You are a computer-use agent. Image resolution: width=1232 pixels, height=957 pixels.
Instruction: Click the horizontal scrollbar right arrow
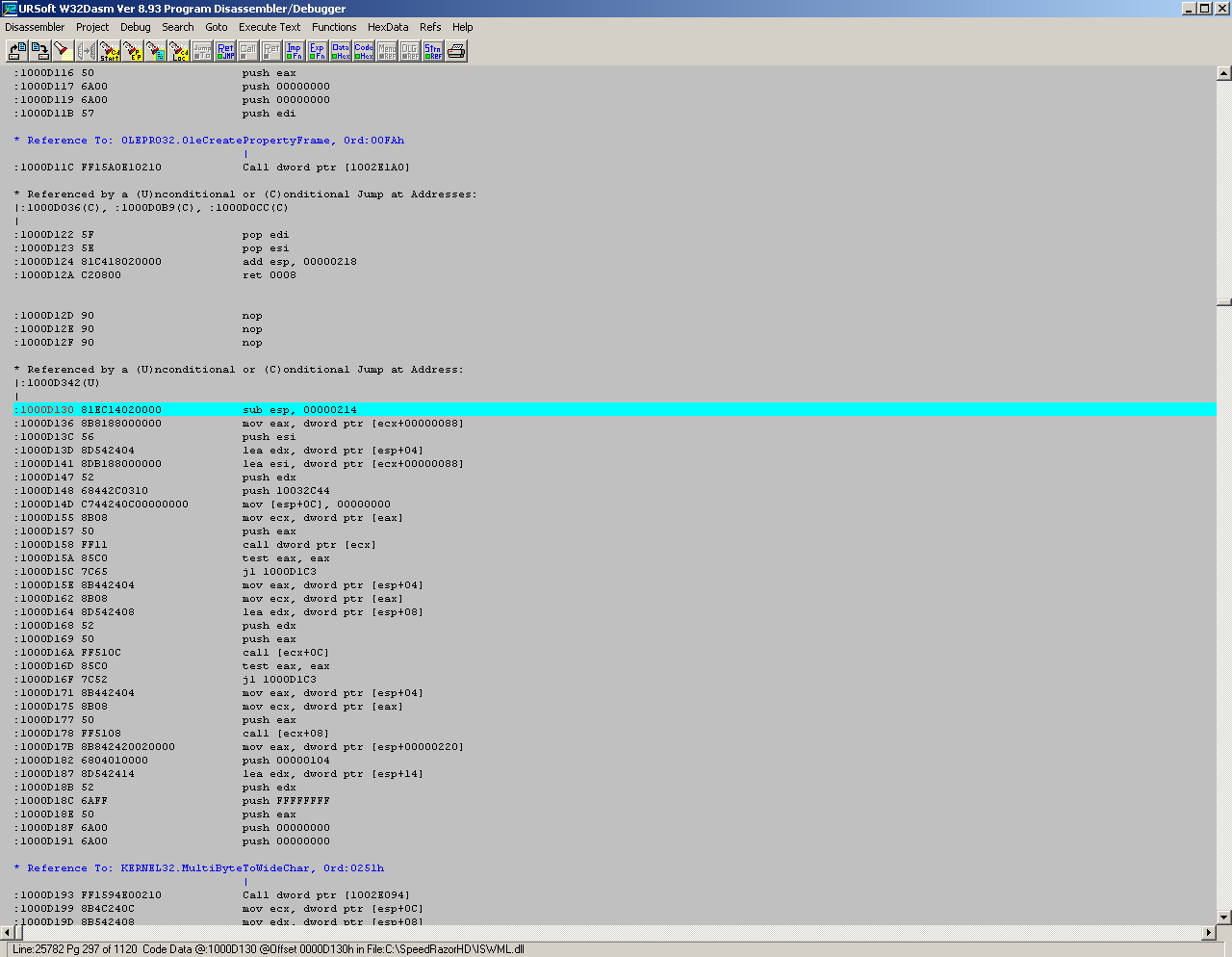(x=1209, y=932)
